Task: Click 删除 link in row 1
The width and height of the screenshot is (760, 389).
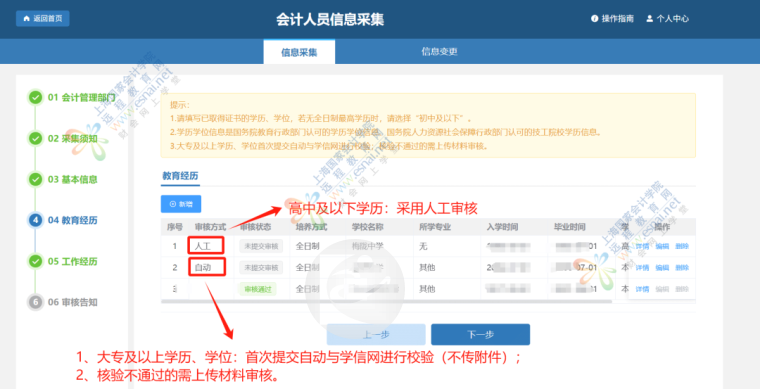Action: pyautogui.click(x=682, y=246)
